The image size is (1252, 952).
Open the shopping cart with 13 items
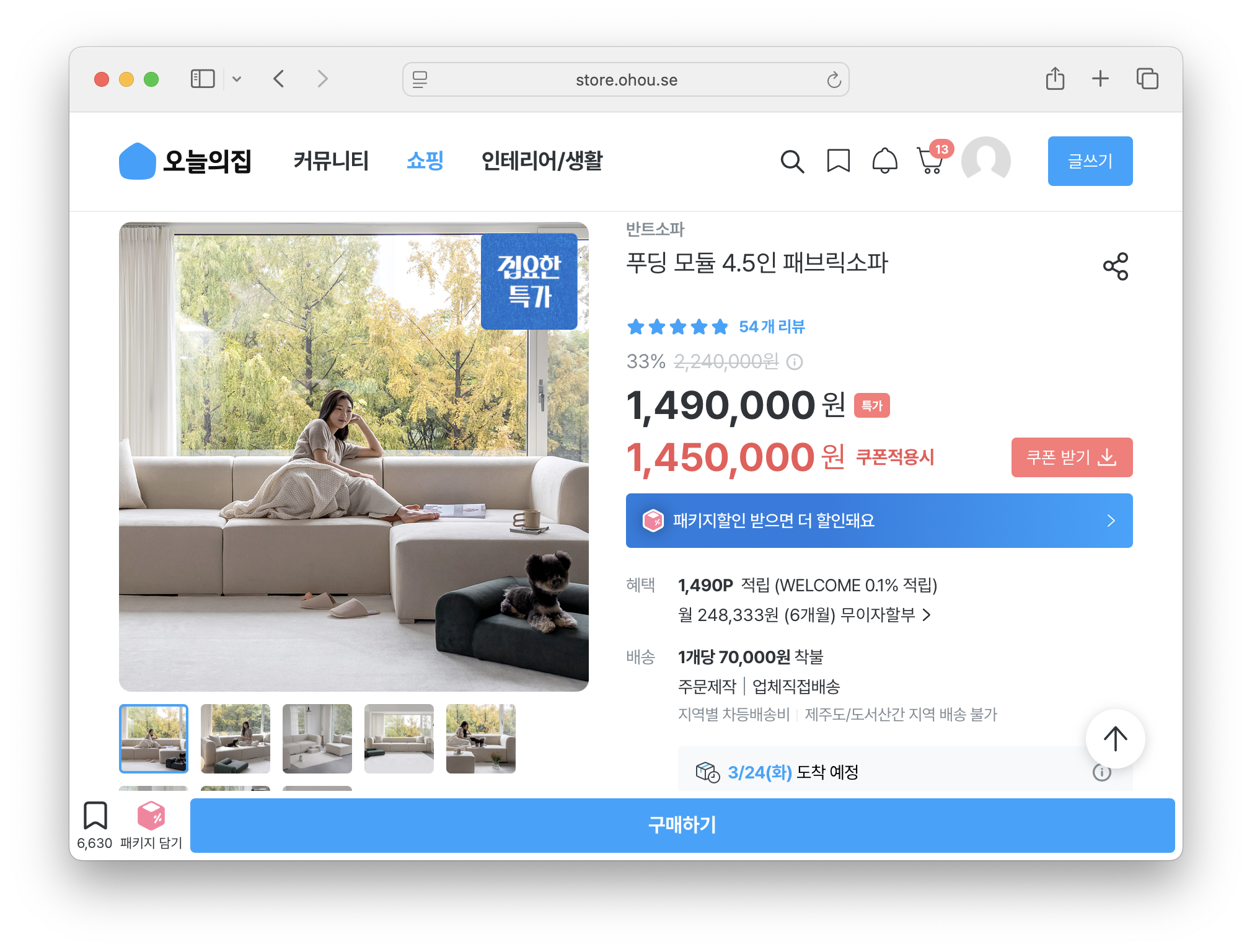pos(930,161)
